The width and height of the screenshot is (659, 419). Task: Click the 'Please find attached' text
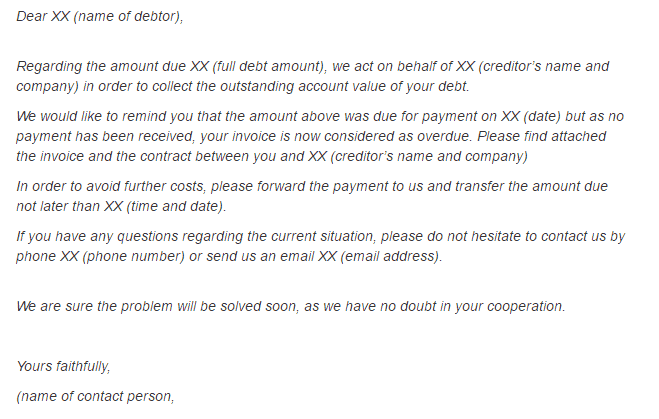tap(542, 136)
